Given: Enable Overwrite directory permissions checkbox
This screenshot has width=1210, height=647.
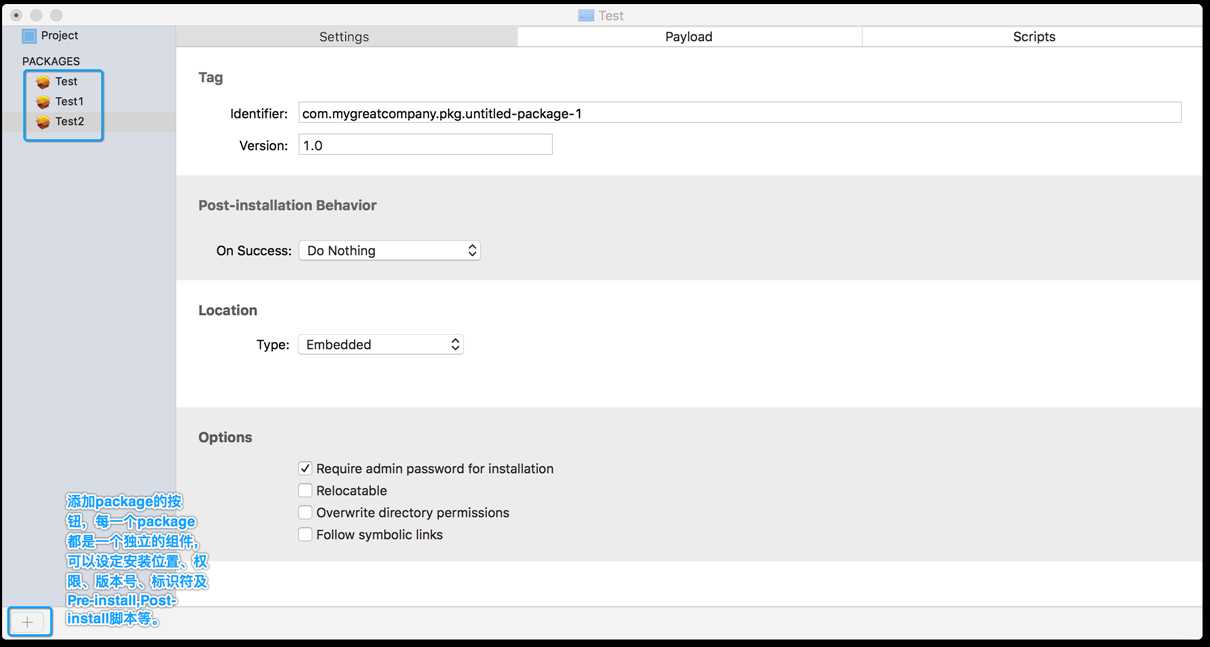Looking at the screenshot, I should coord(305,512).
